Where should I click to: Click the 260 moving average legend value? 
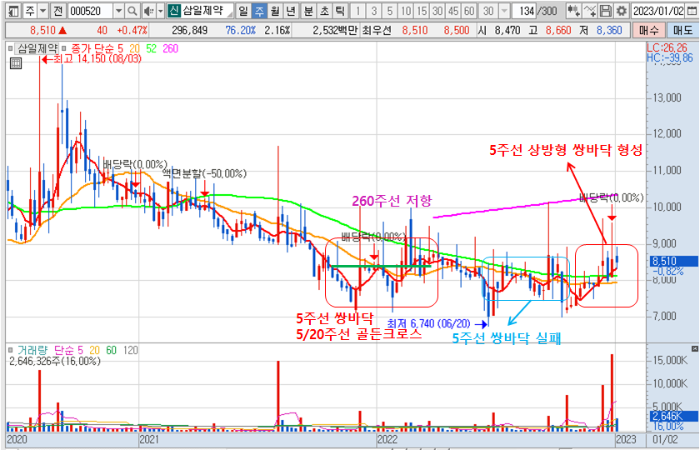170,48
